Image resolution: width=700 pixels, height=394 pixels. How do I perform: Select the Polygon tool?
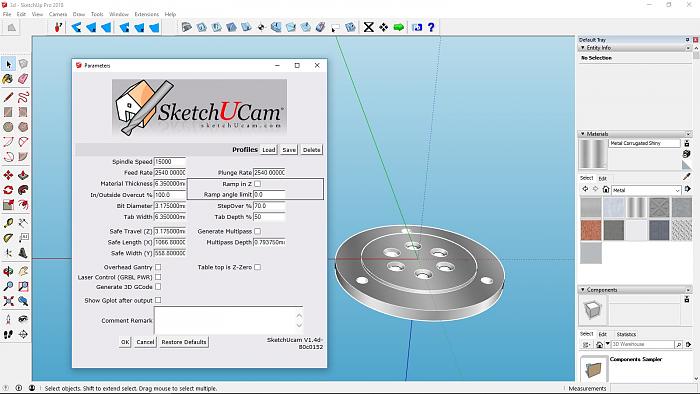23,127
